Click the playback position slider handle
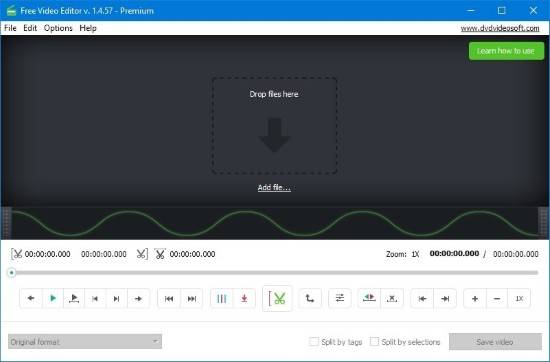The height and width of the screenshot is (362, 550). [x=12, y=273]
